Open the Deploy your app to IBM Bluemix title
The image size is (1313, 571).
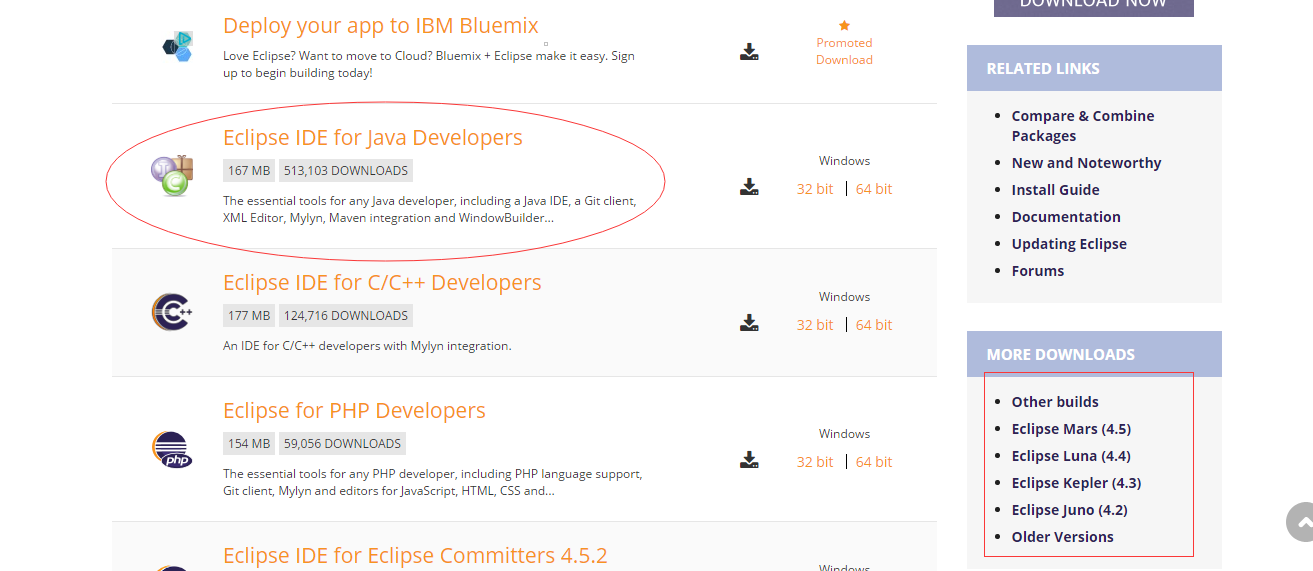(381, 25)
